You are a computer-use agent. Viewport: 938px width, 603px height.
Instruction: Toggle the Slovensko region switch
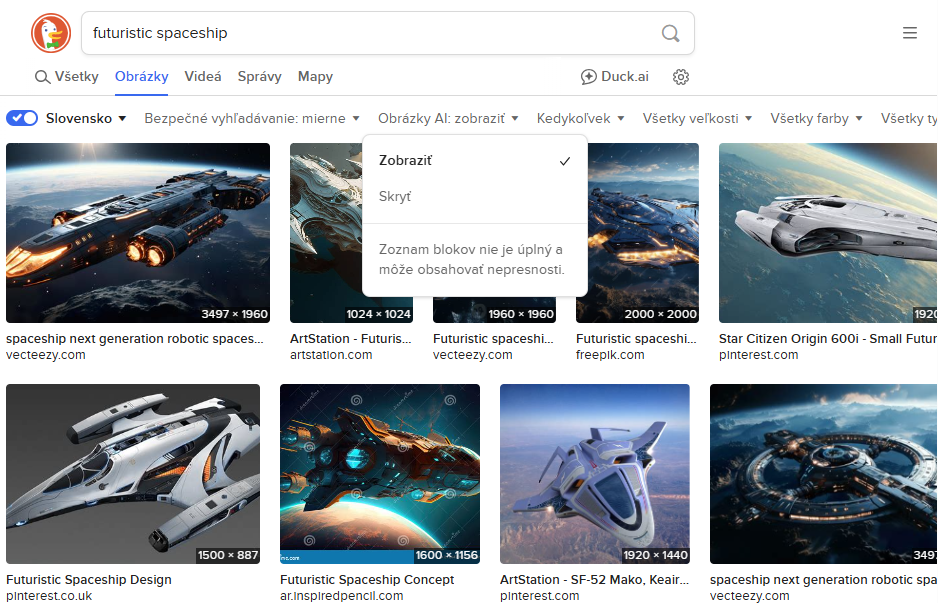coord(22,118)
